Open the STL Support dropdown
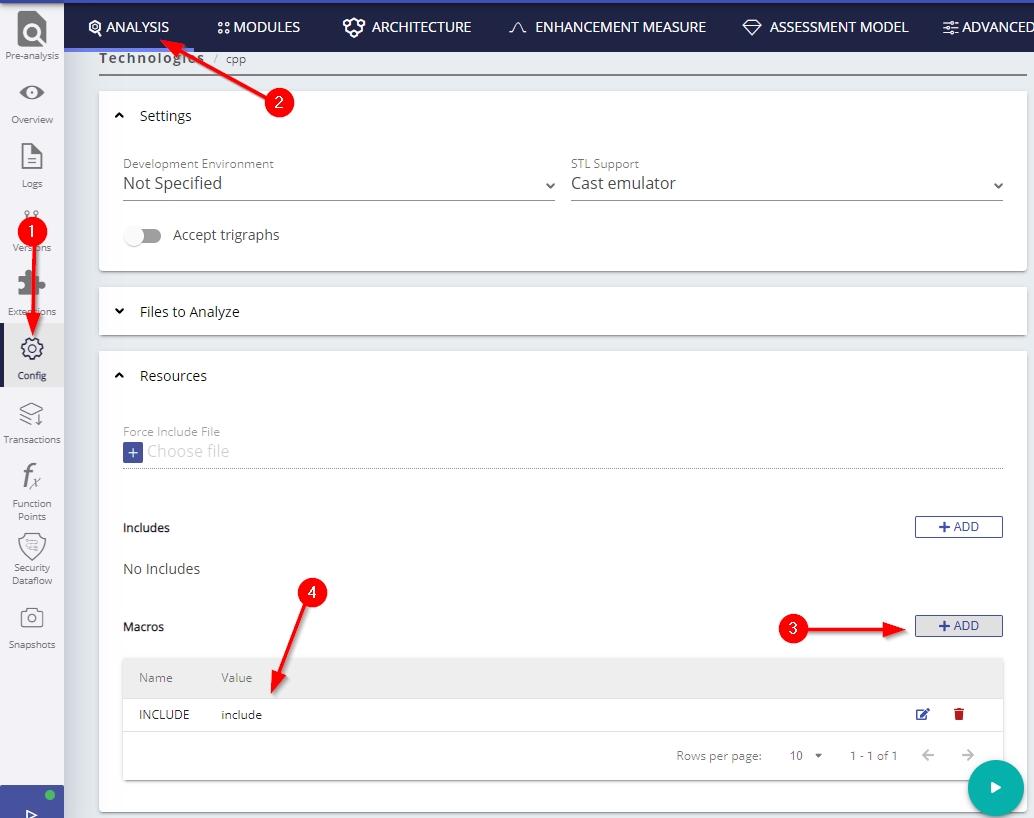The width and height of the screenshot is (1034, 818). pyautogui.click(x=786, y=184)
